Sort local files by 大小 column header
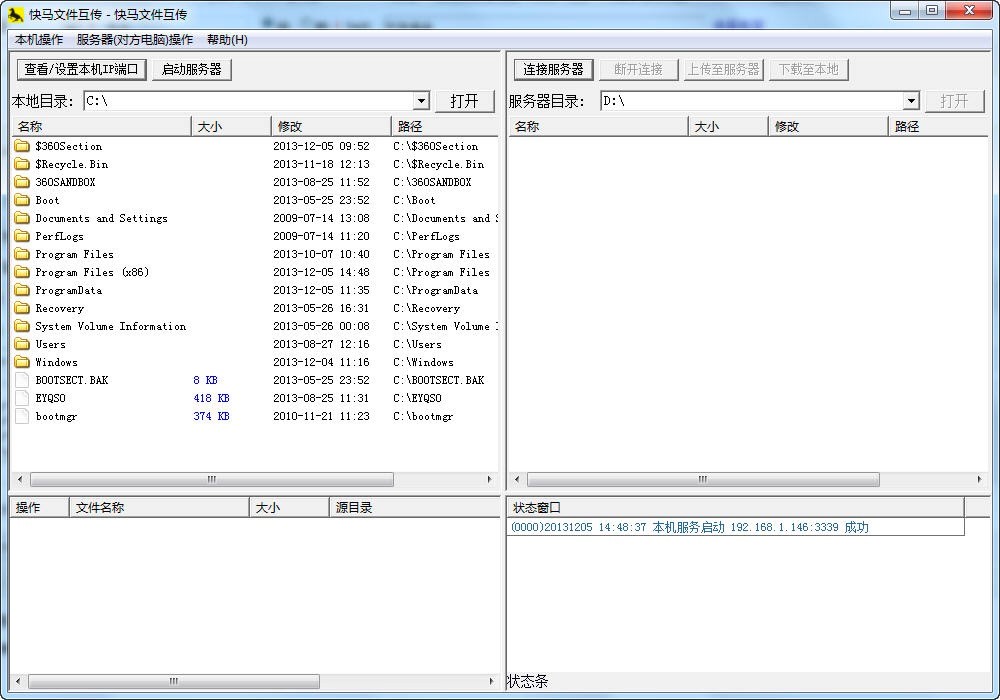1000x700 pixels. (x=230, y=126)
